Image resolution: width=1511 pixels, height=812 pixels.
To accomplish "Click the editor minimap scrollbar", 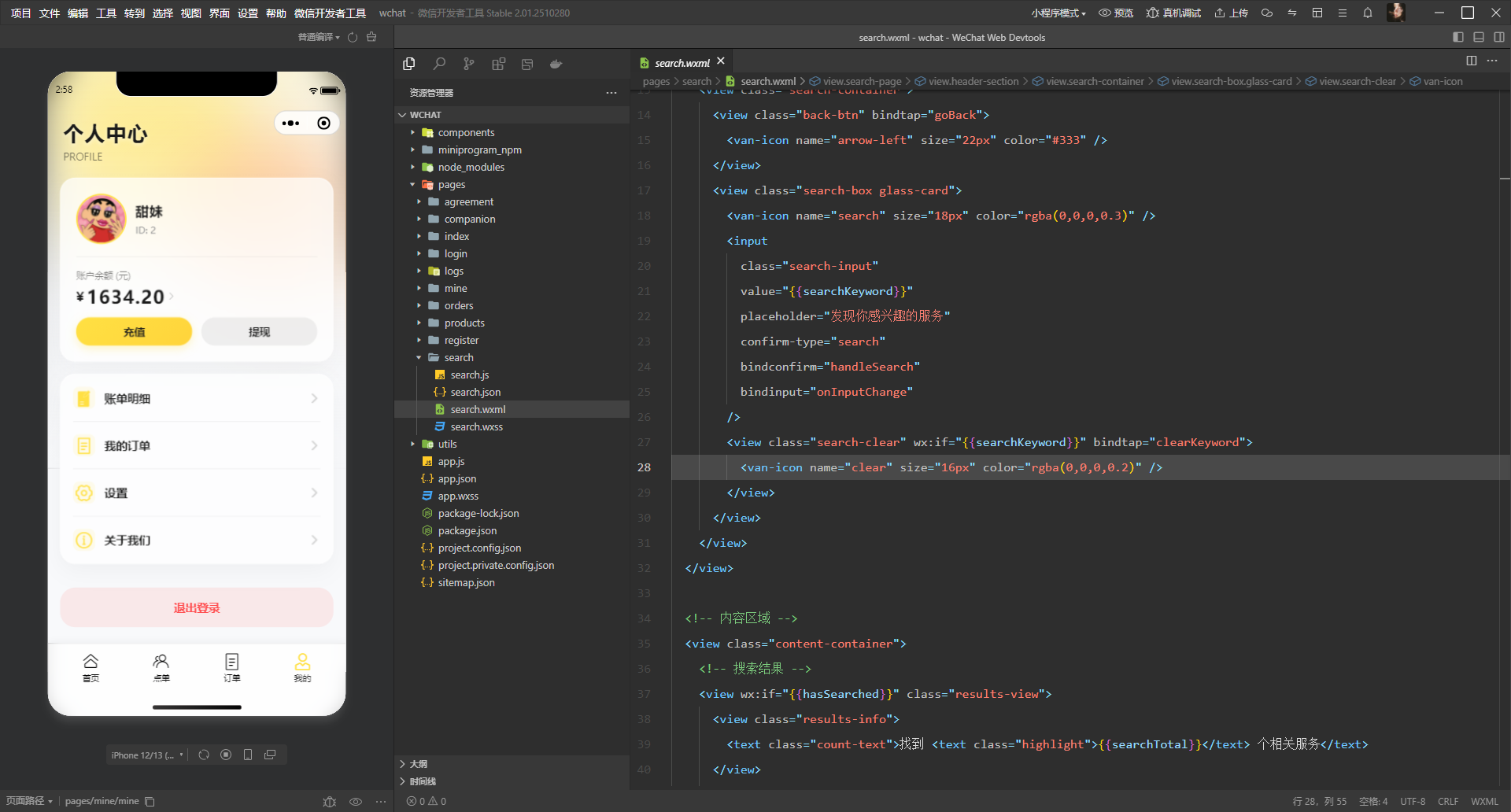I will click(x=1504, y=179).
